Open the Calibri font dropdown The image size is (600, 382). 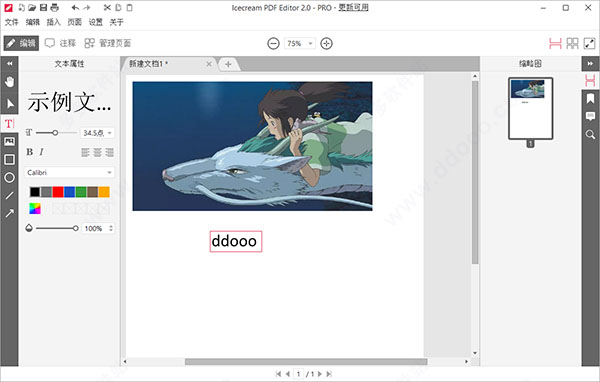[69, 173]
